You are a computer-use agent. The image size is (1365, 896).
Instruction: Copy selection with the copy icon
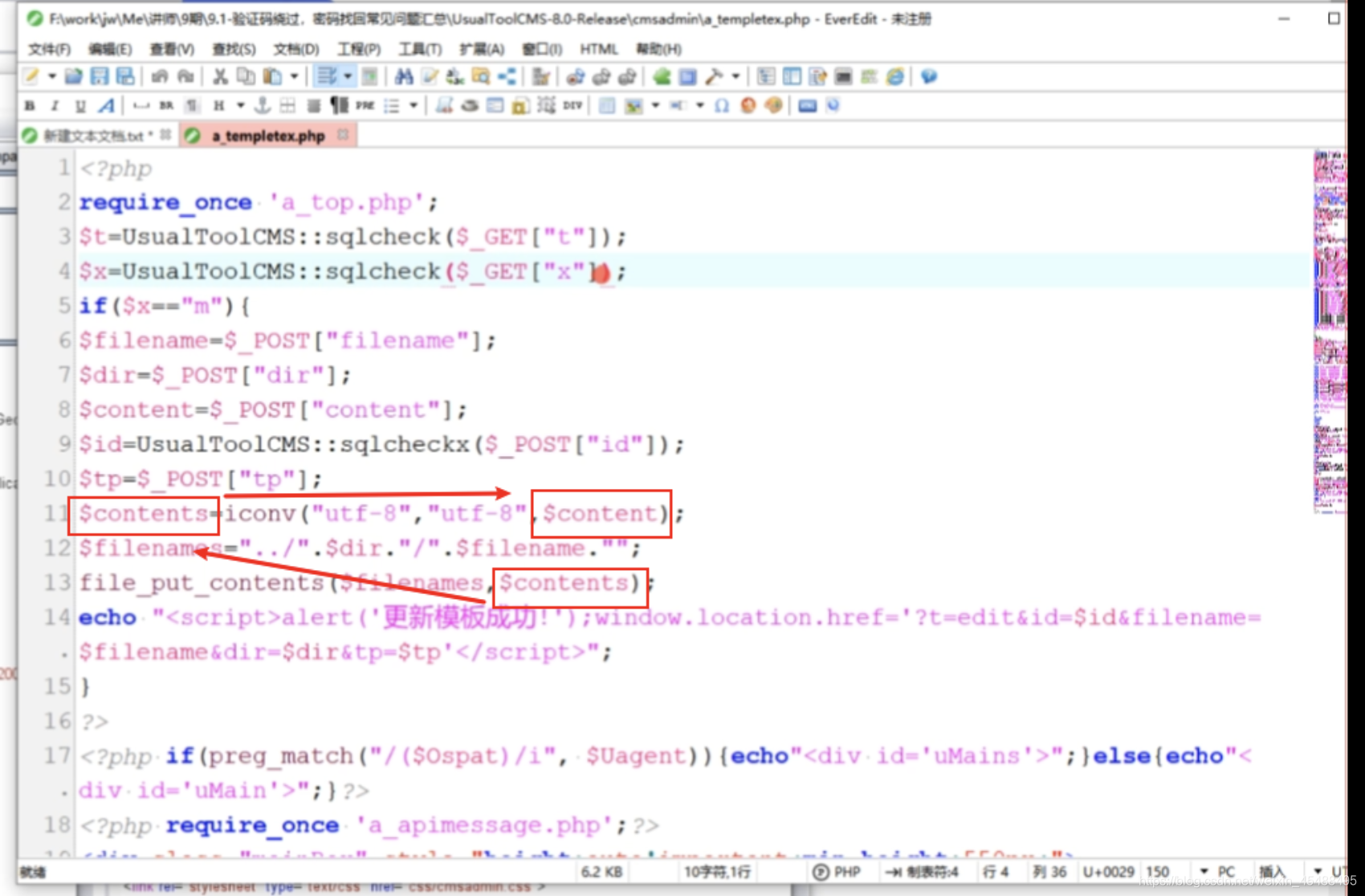(246, 76)
